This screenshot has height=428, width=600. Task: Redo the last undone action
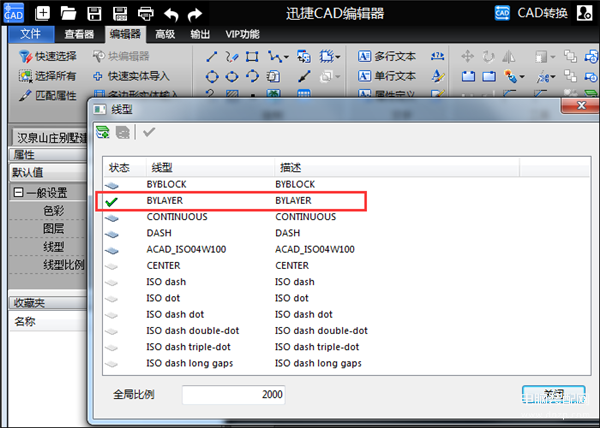(x=195, y=14)
